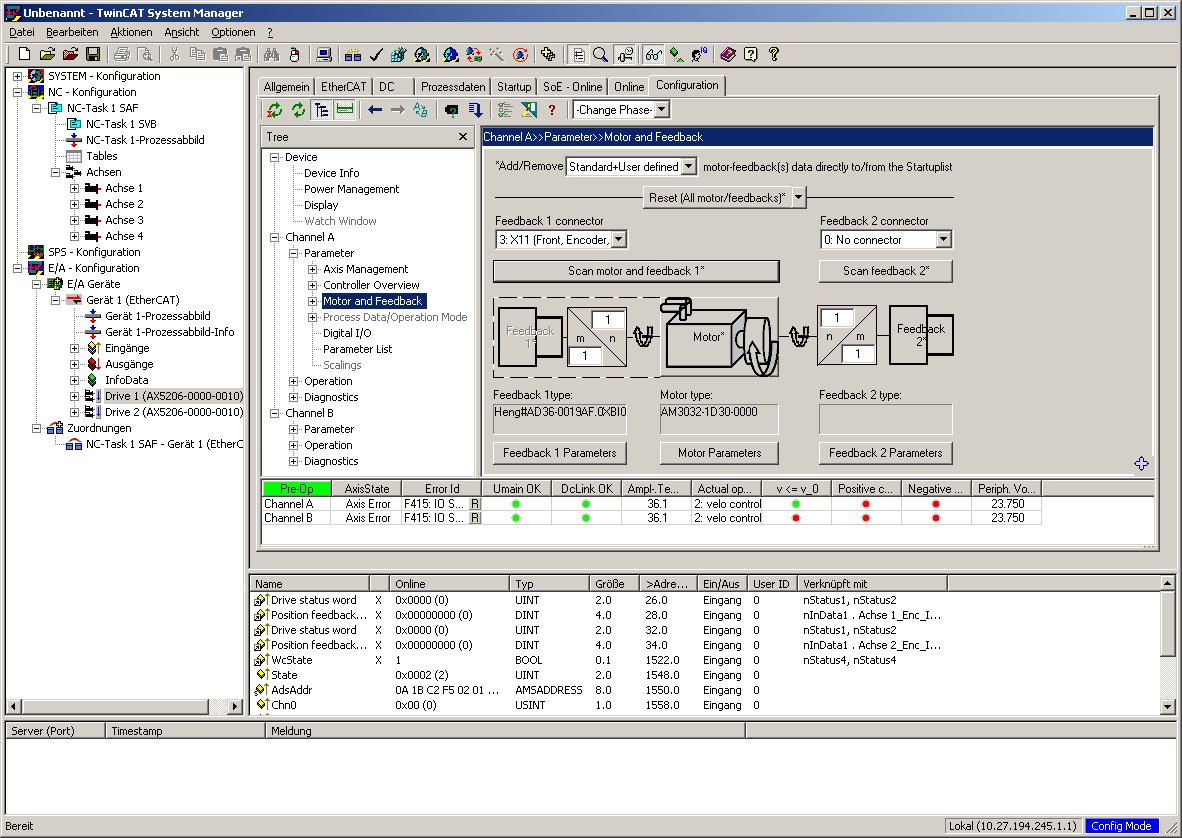Switch to the SoE - Online tab
This screenshot has height=838, width=1182.
click(x=572, y=87)
